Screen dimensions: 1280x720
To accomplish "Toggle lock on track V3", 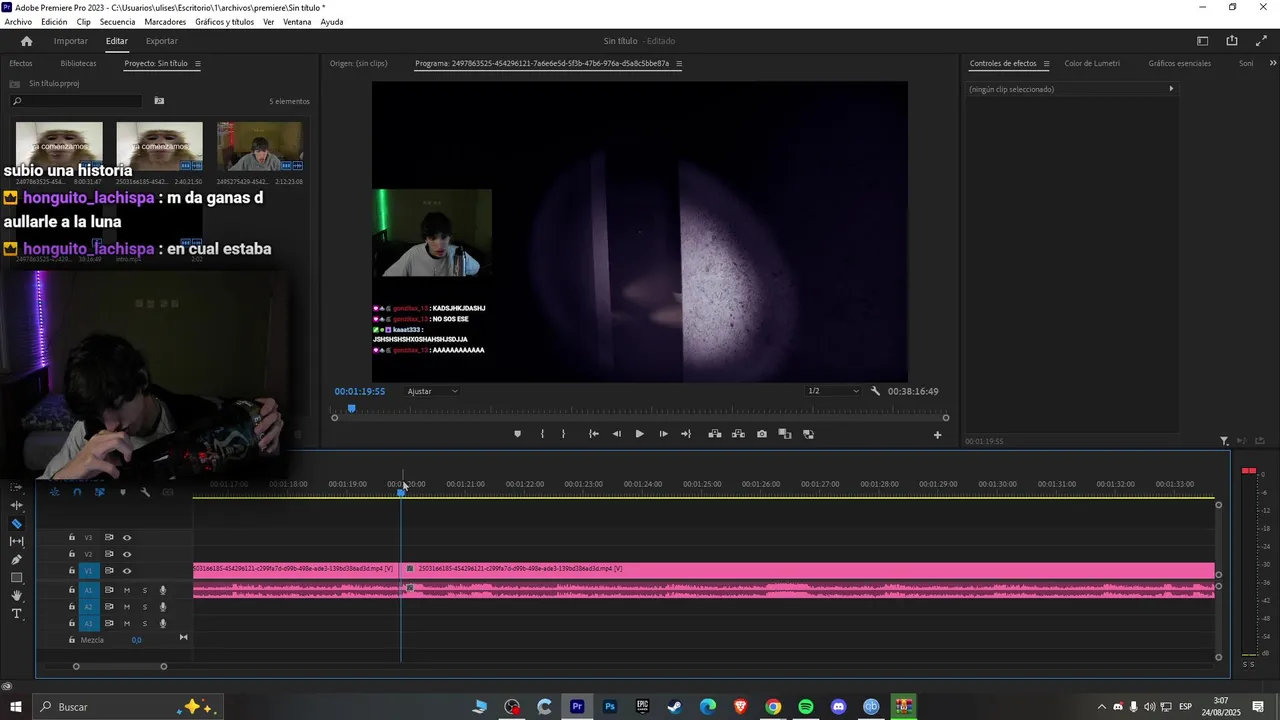I will [71, 538].
